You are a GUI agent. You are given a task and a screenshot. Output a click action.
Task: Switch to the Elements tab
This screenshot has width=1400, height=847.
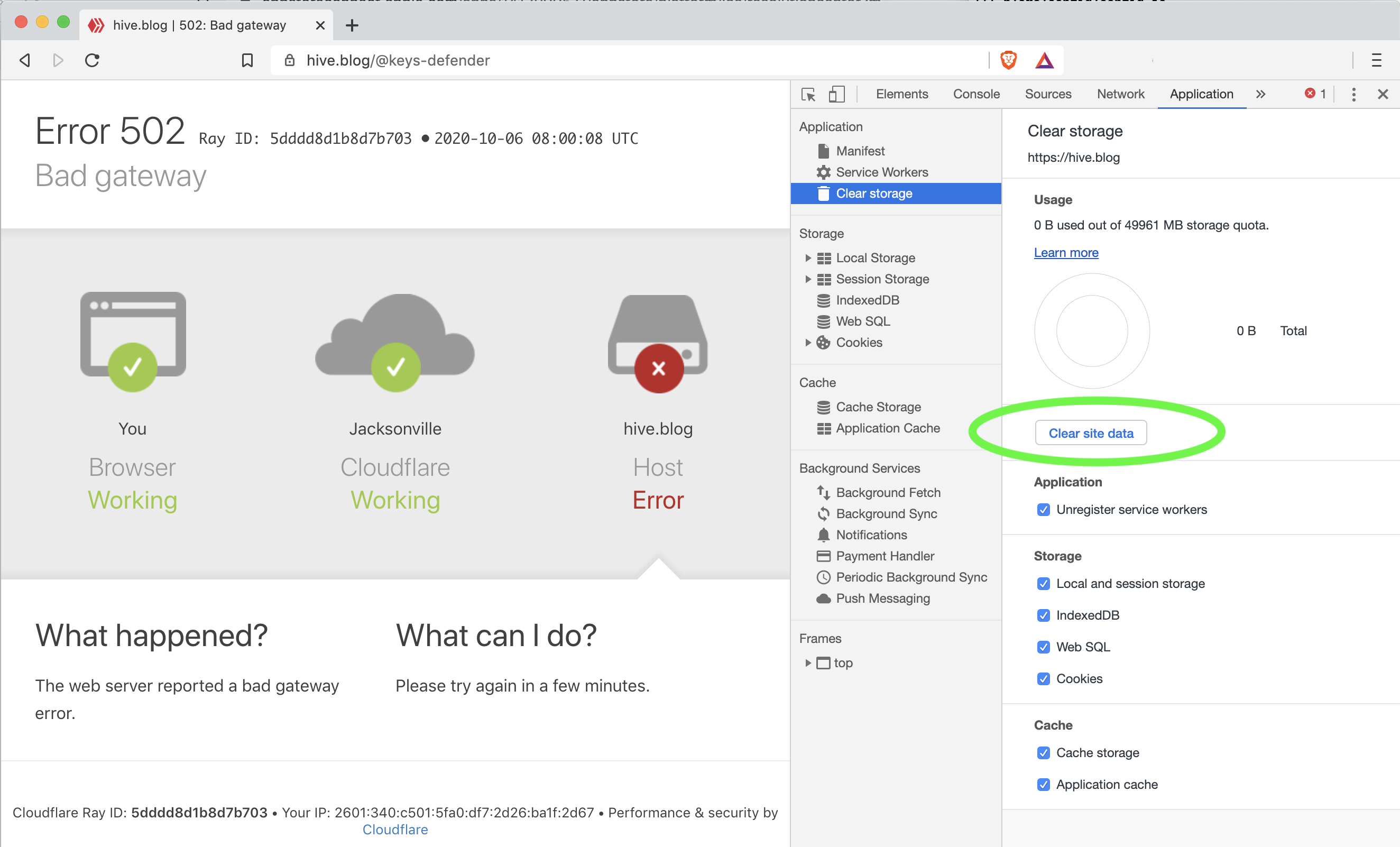click(x=902, y=94)
